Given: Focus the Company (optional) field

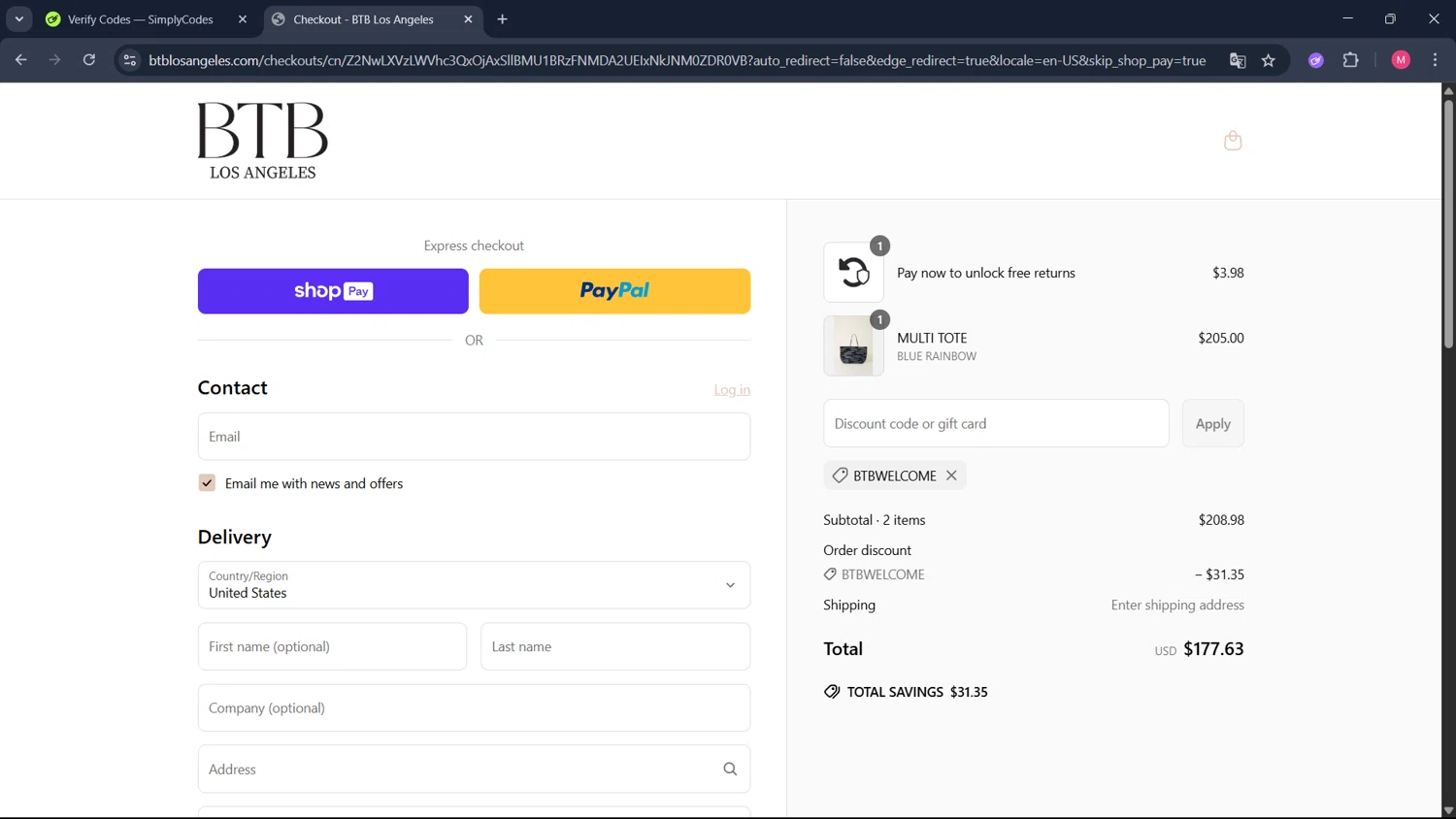Looking at the screenshot, I should 474,708.
